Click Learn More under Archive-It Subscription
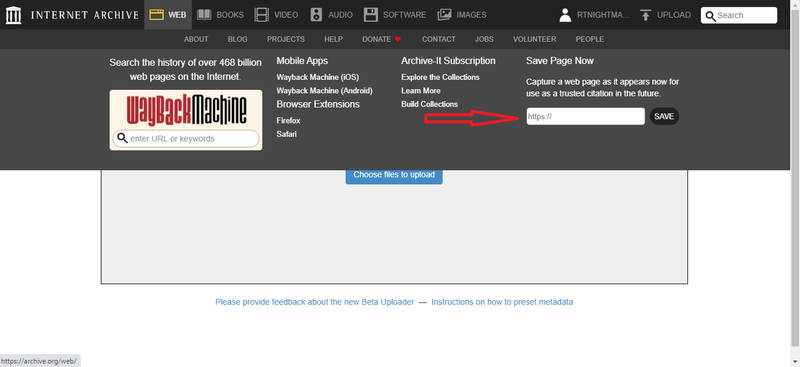Viewport: 800px width, 367px height. pos(421,90)
